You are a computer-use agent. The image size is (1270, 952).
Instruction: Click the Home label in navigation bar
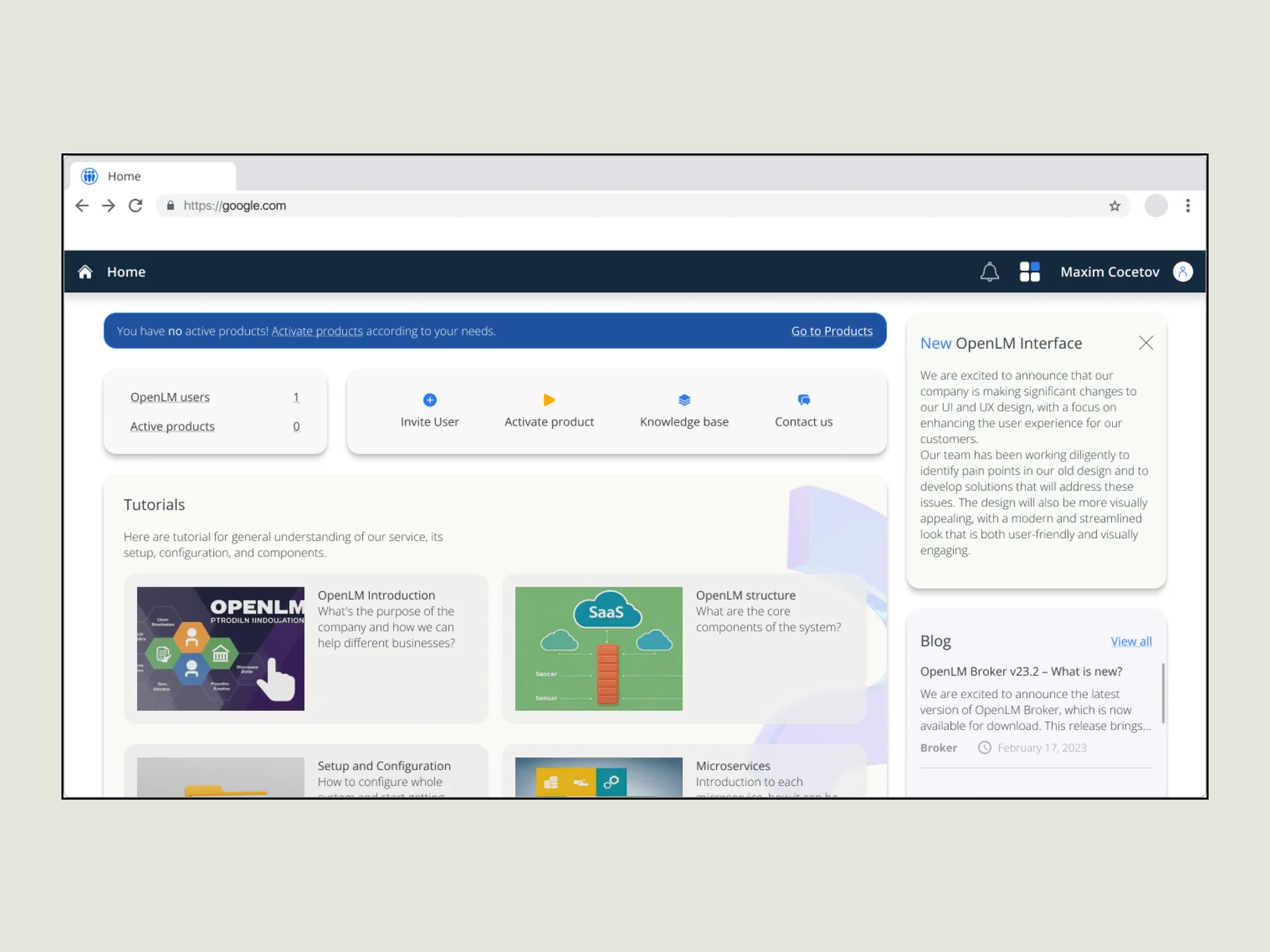point(126,271)
